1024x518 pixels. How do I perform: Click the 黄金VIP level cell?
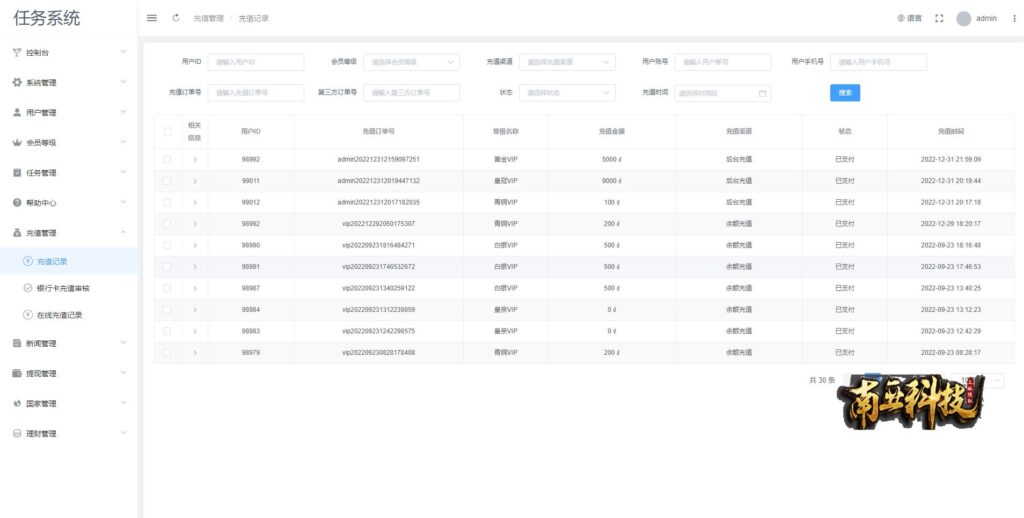point(505,159)
